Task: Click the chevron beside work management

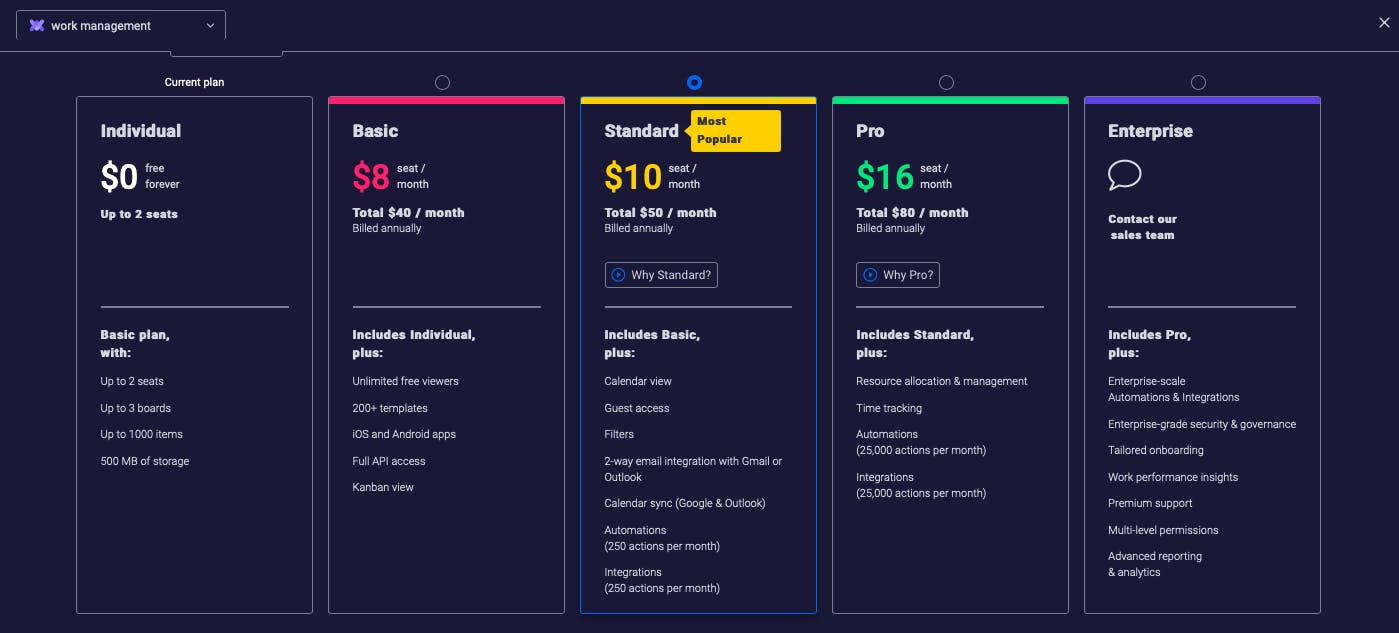Action: coord(210,25)
